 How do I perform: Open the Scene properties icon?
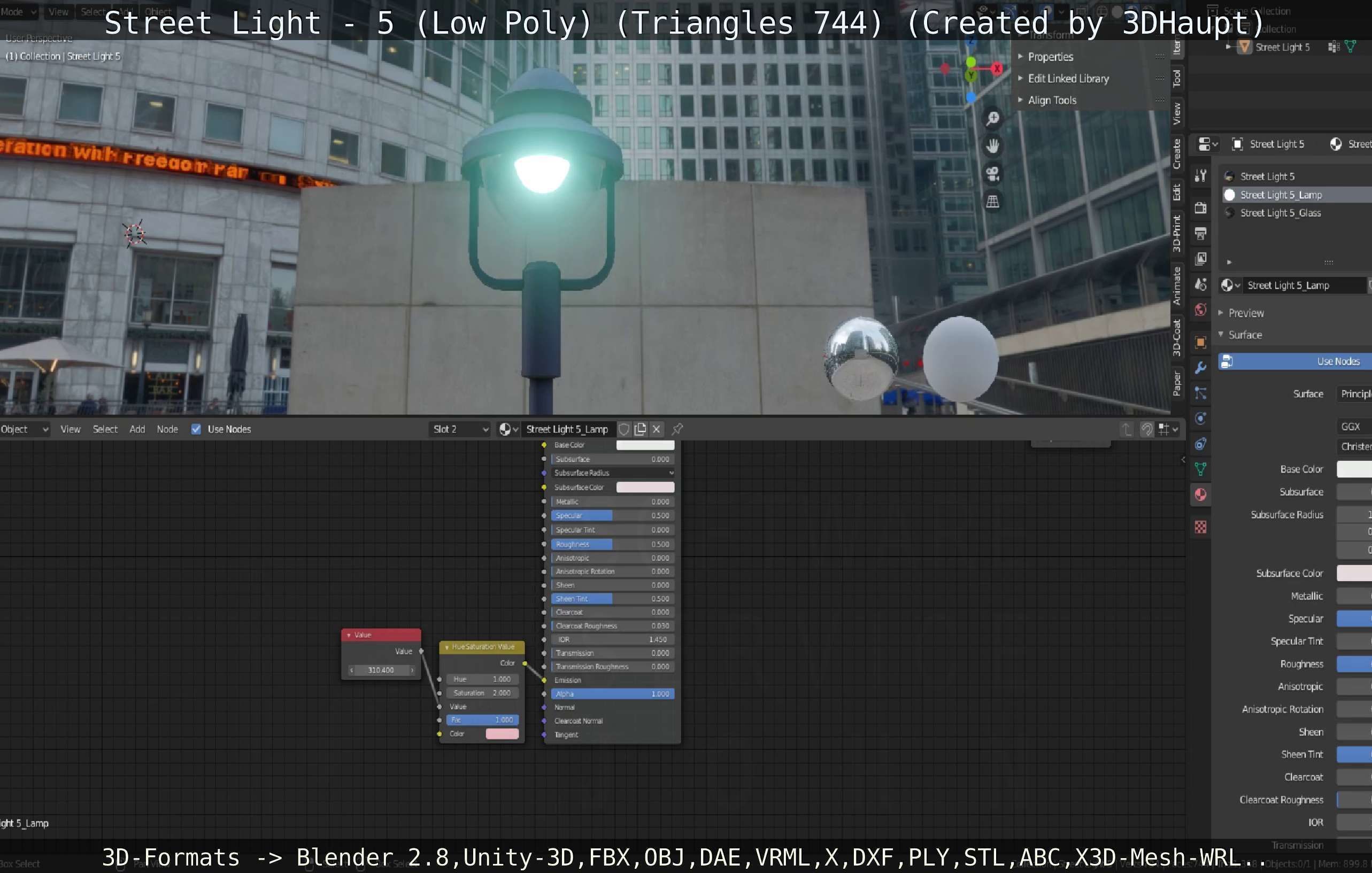click(1200, 284)
